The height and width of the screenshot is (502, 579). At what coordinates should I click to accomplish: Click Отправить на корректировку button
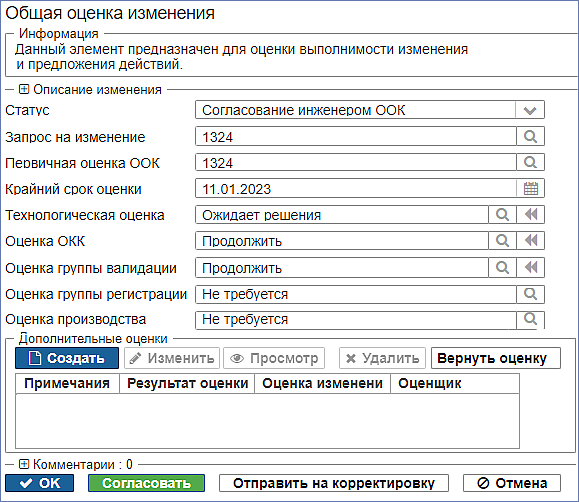(x=334, y=483)
